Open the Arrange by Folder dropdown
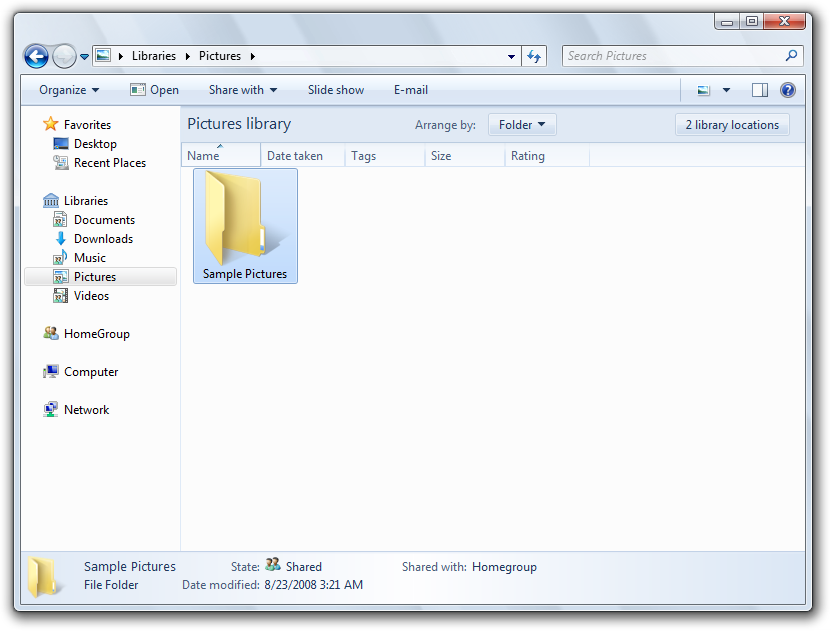The height and width of the screenshot is (632, 832). [x=522, y=125]
